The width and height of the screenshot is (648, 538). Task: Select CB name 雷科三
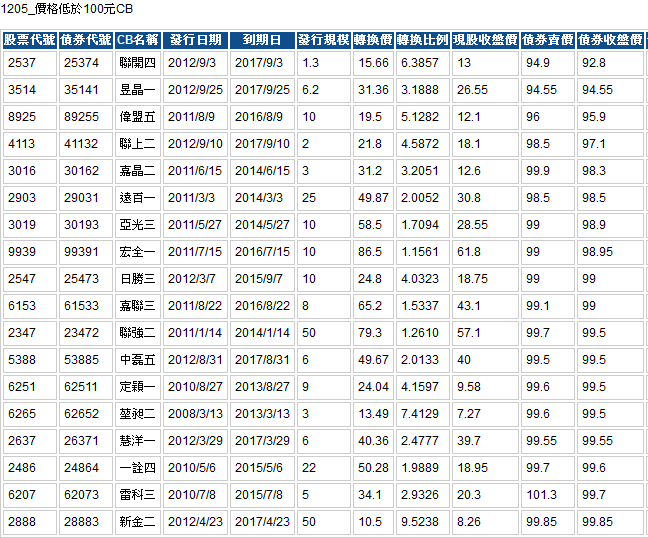[138, 495]
